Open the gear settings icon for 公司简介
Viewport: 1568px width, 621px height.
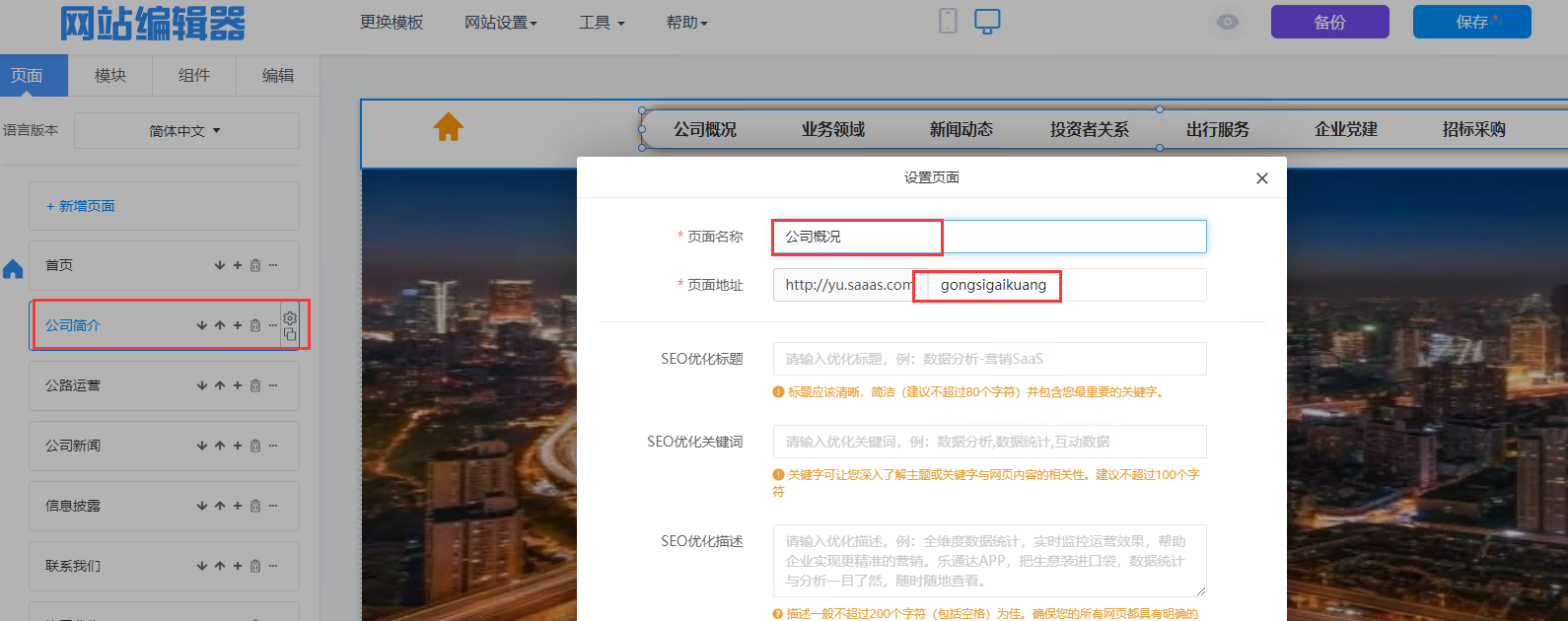290,318
